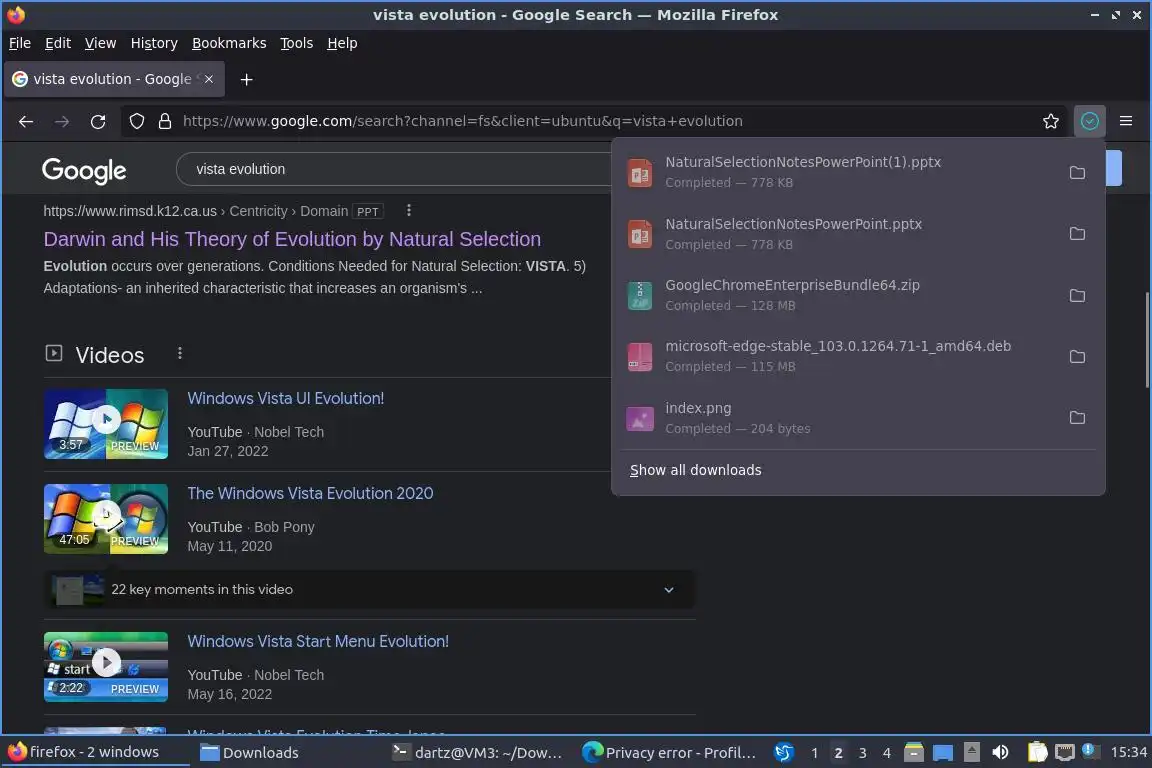
Task: Bookmark this page with the star icon
Action: pos(1051,121)
